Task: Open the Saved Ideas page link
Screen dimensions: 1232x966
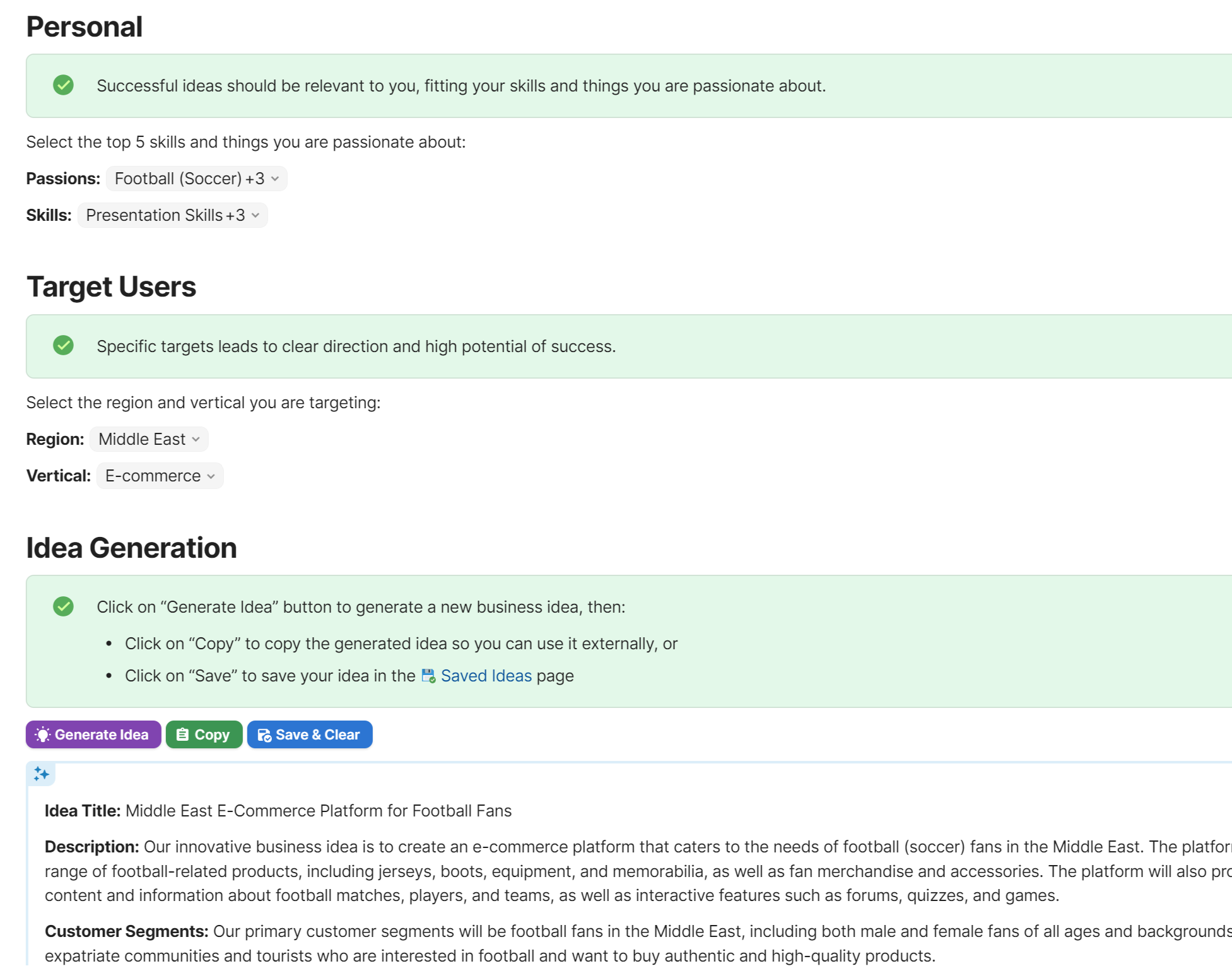Action: 486,676
